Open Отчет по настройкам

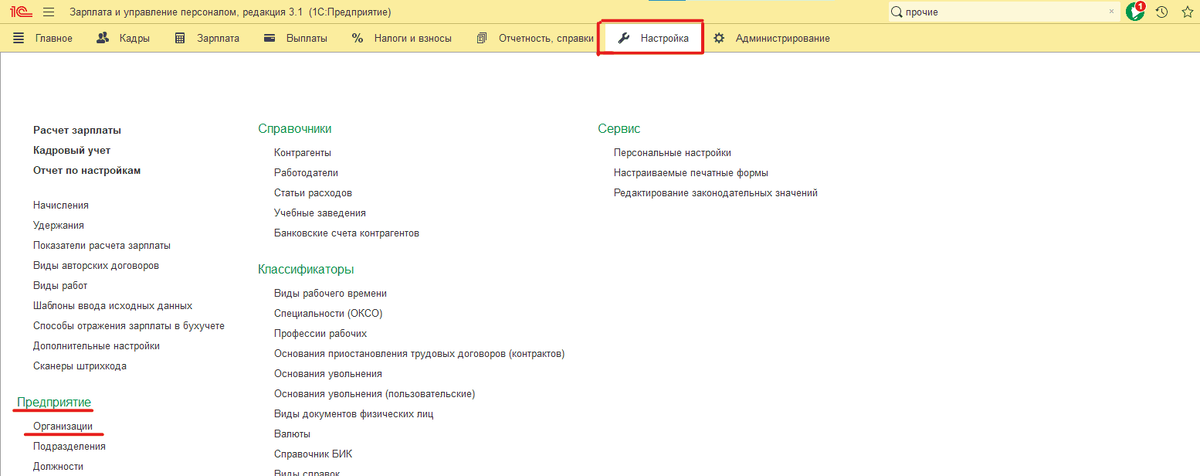click(x=87, y=170)
